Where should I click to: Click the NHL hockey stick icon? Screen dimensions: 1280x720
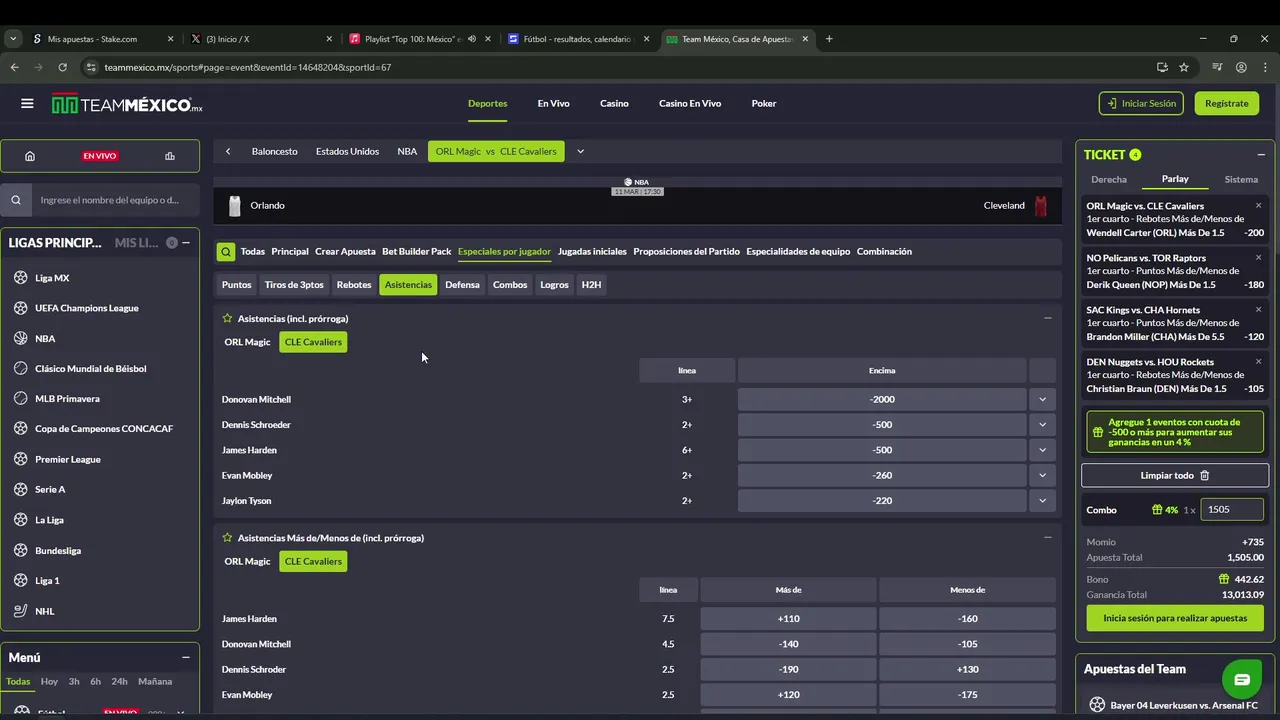click(21, 611)
